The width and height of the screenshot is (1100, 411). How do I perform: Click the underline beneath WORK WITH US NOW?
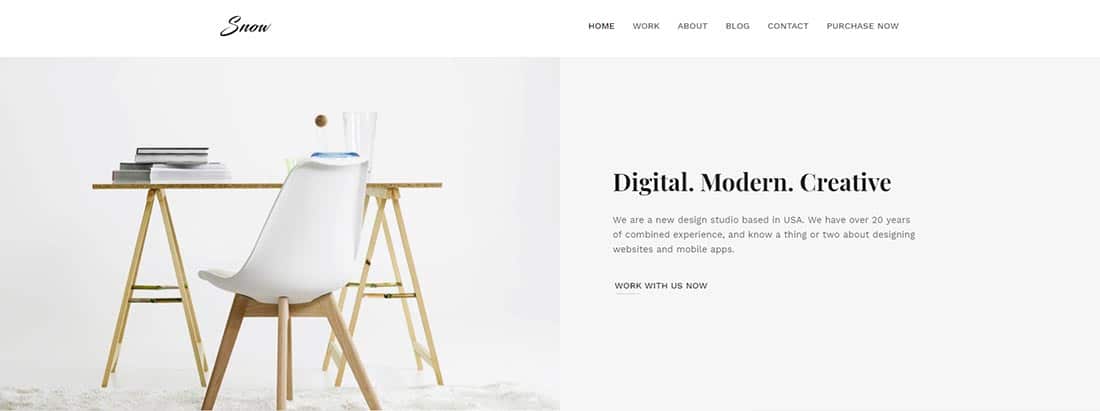click(629, 294)
